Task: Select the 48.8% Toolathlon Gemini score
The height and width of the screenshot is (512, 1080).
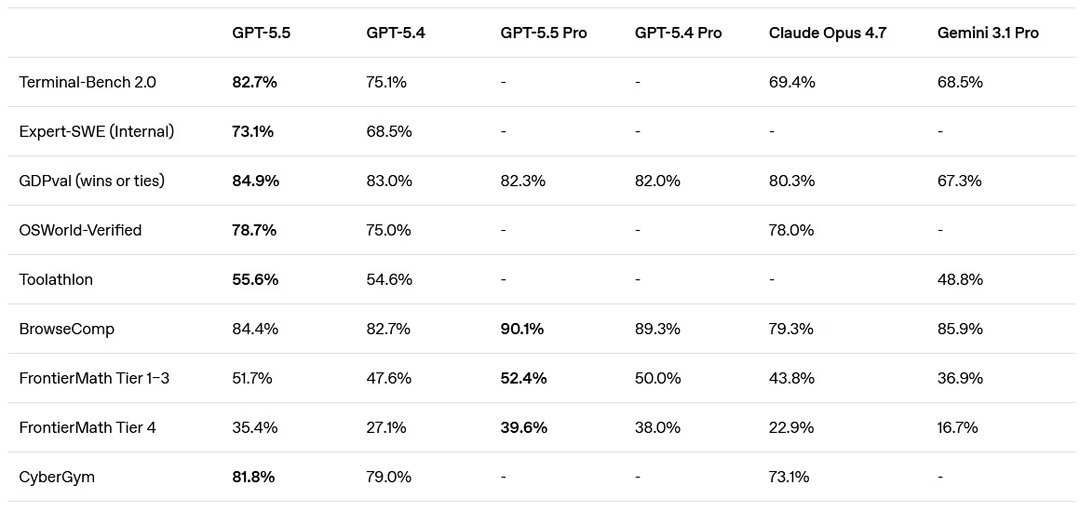Action: (960, 280)
